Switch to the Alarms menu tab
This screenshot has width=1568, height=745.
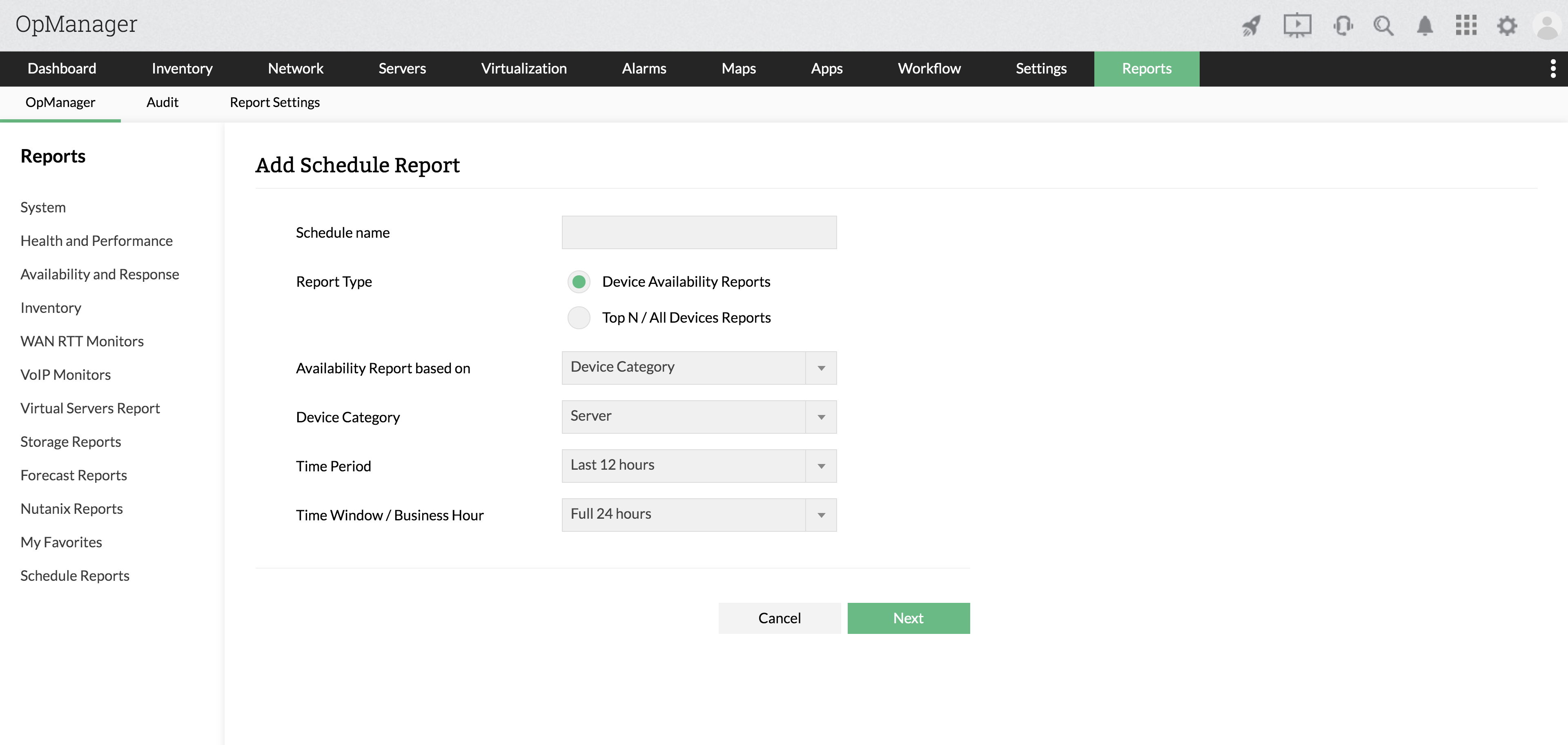(644, 69)
